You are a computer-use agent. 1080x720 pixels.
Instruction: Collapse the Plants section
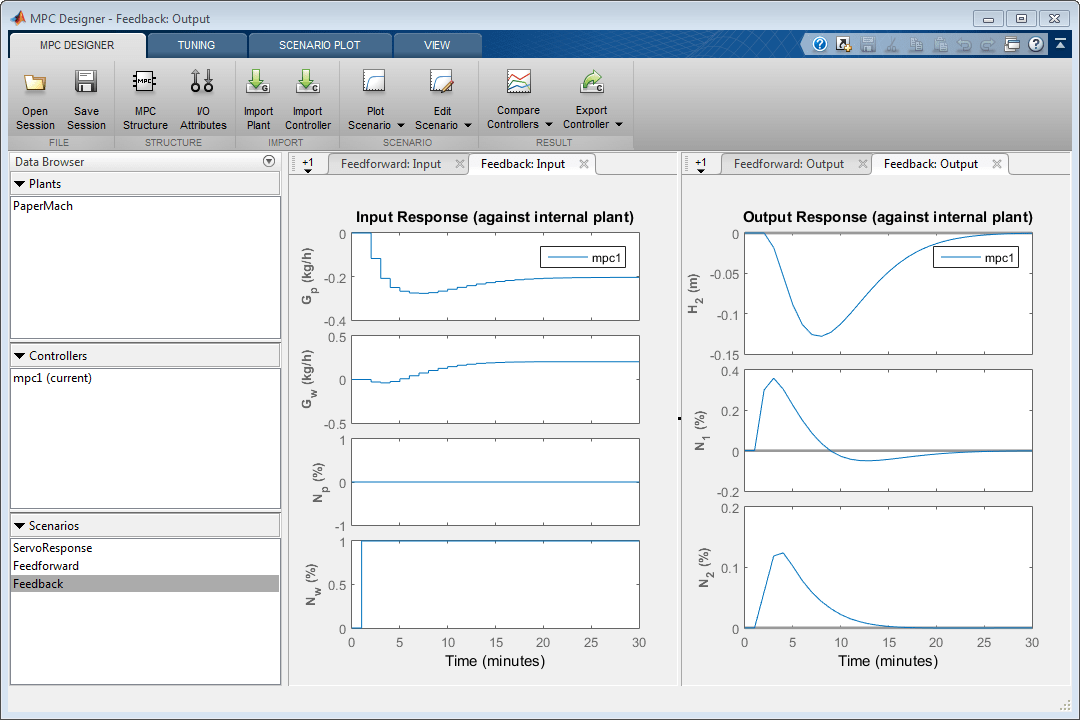(x=19, y=184)
